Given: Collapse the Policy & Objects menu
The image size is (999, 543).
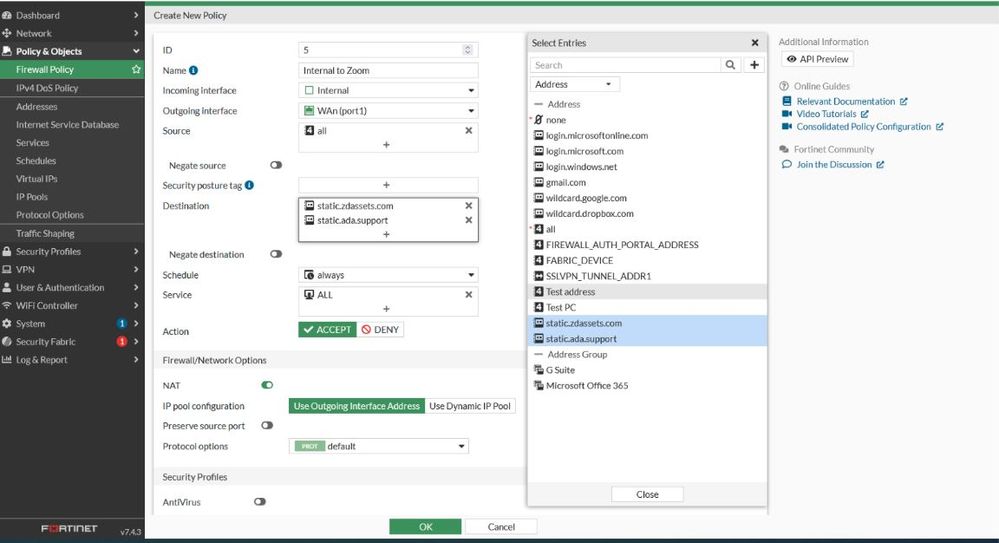Looking at the screenshot, I should coord(136,51).
